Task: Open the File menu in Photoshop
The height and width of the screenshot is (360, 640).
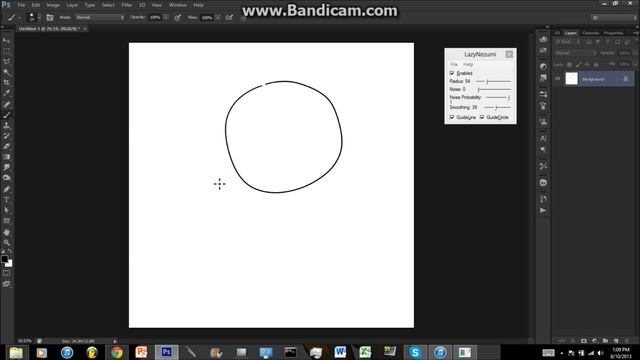Action: click(21, 5)
